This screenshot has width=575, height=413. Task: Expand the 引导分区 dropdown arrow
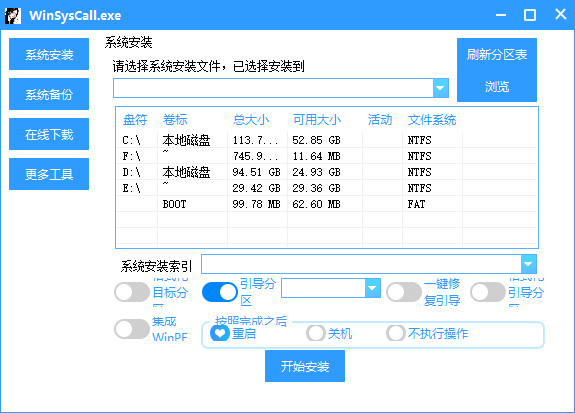click(373, 288)
